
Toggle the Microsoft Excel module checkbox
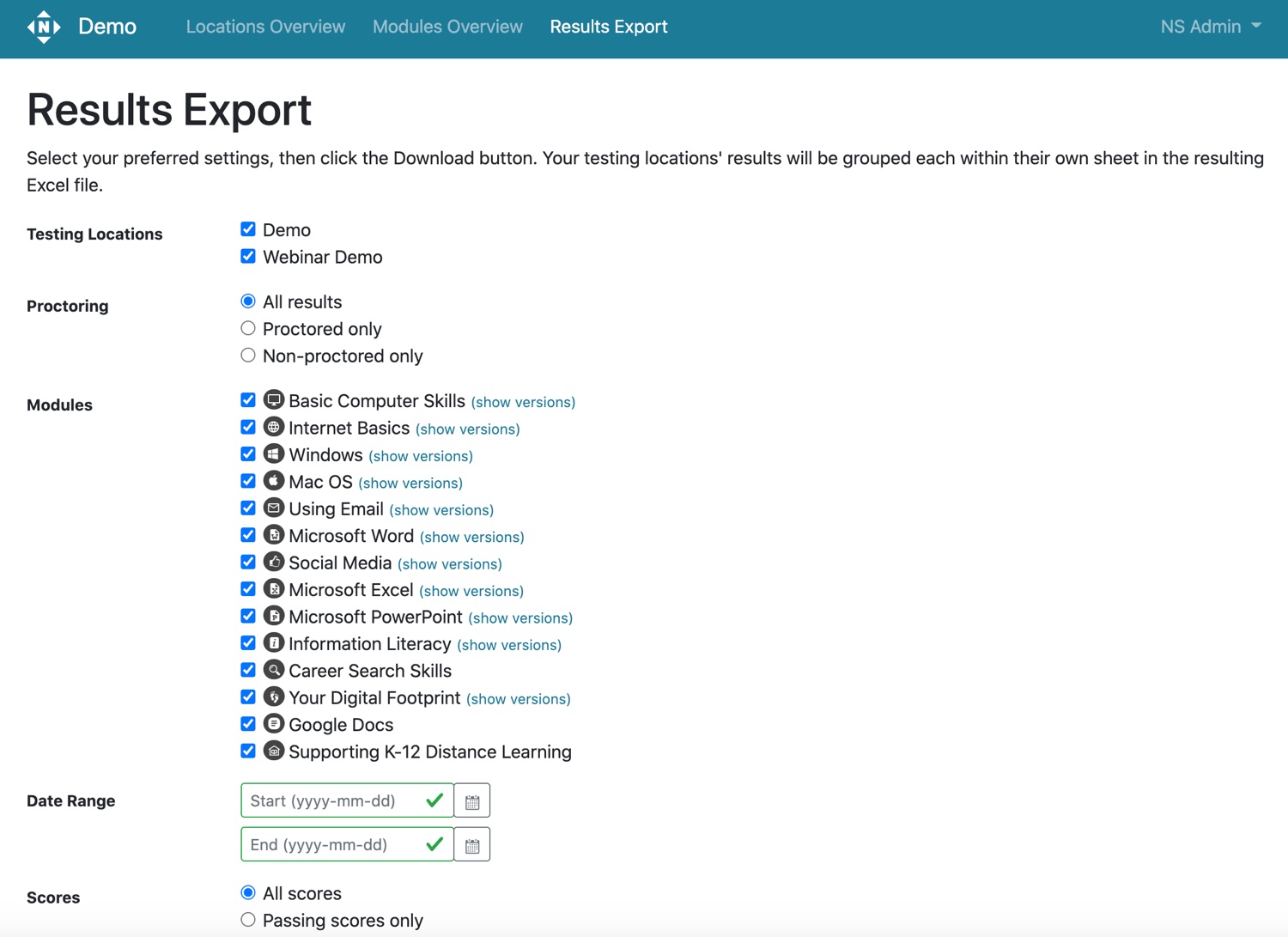[x=248, y=589]
